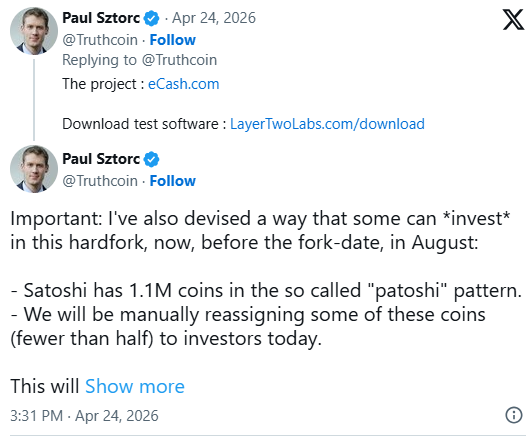Click verified badge in the main tweet
This screenshot has height=441, width=532.
pos(151,159)
